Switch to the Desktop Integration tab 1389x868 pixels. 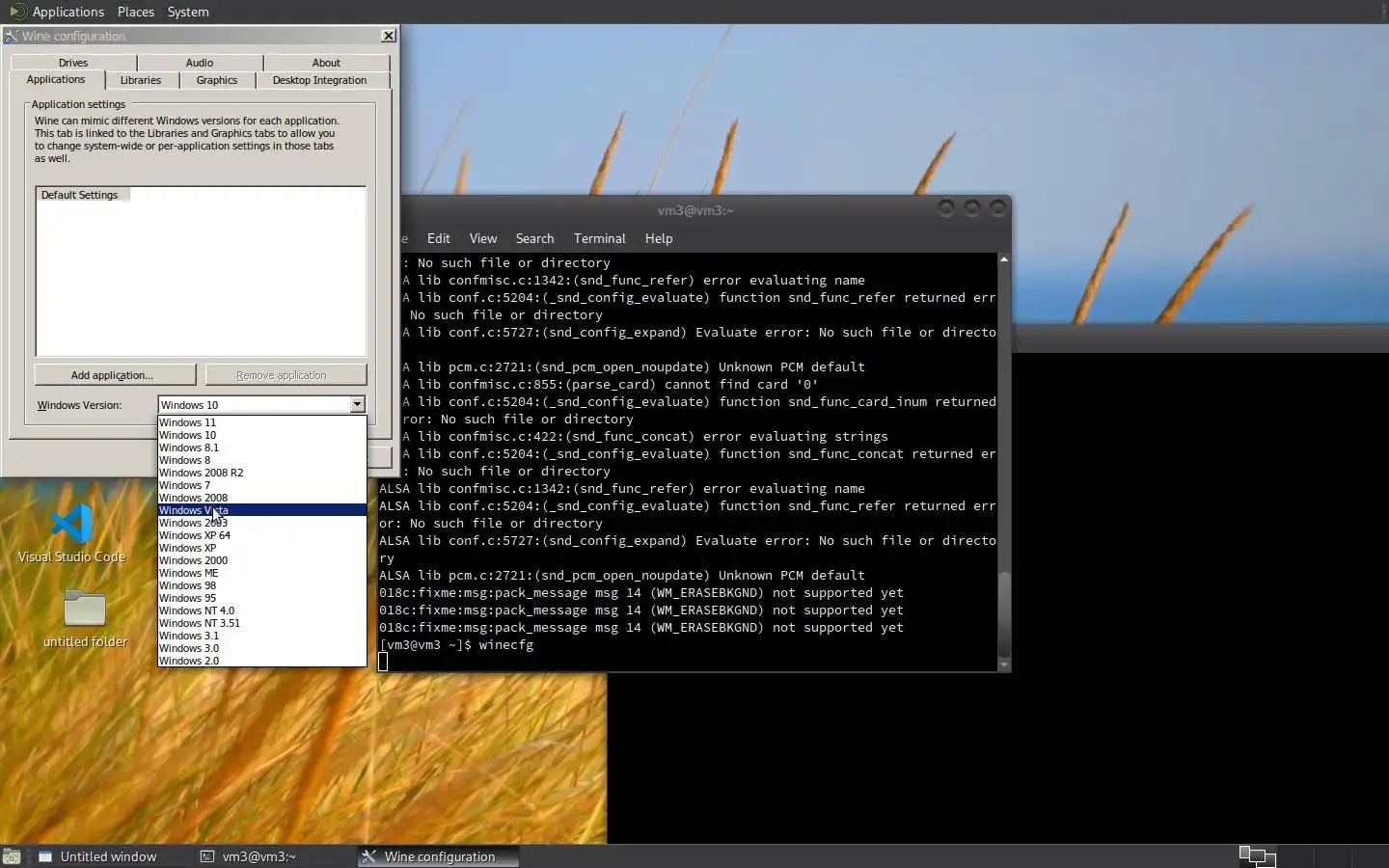click(x=319, y=81)
